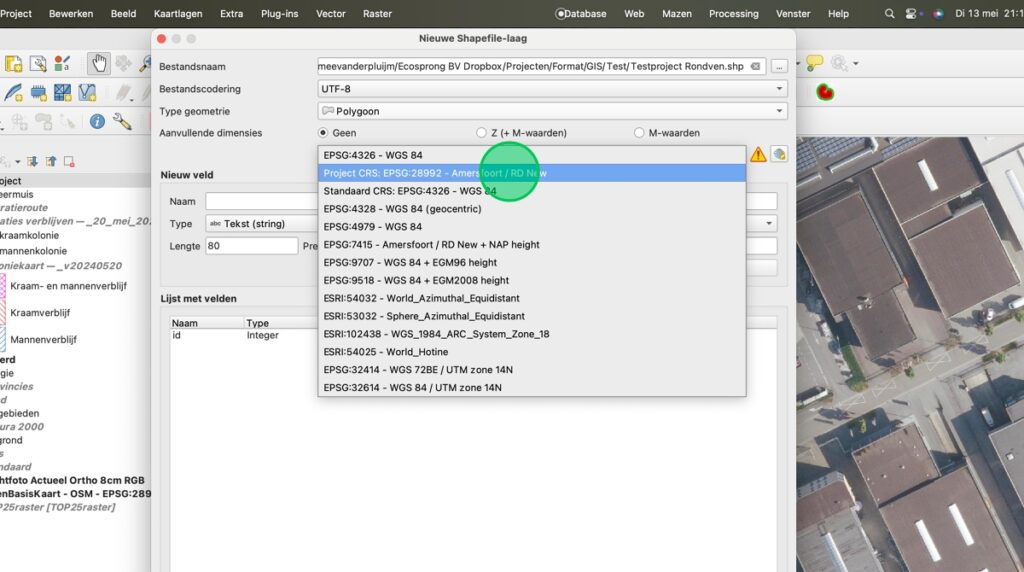Click the red heatmap plugin icon
Screen dimensions: 1024x572
coord(825,93)
